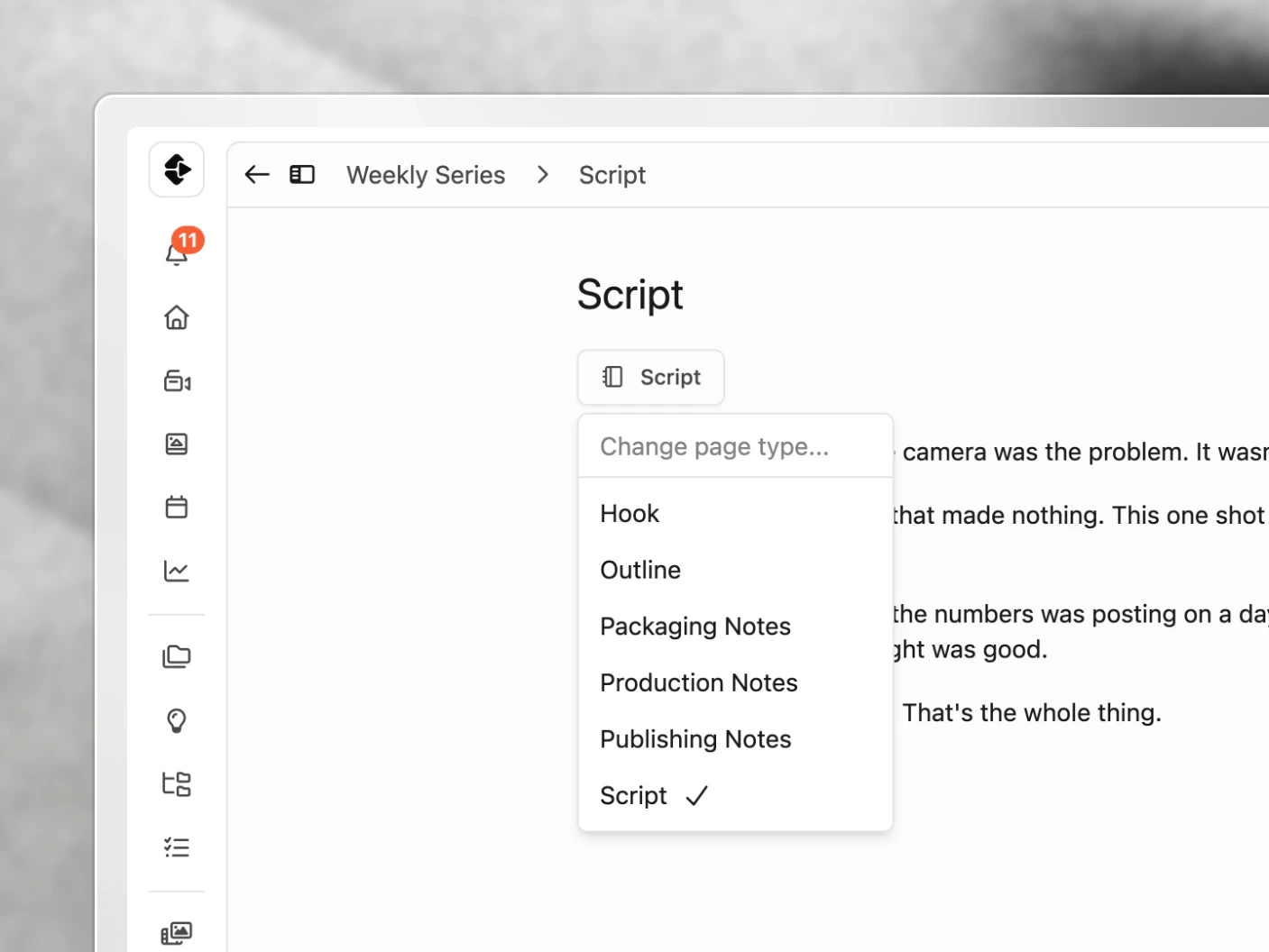The height and width of the screenshot is (952, 1269).
Task: Select the checked Script option
Action: click(735, 796)
